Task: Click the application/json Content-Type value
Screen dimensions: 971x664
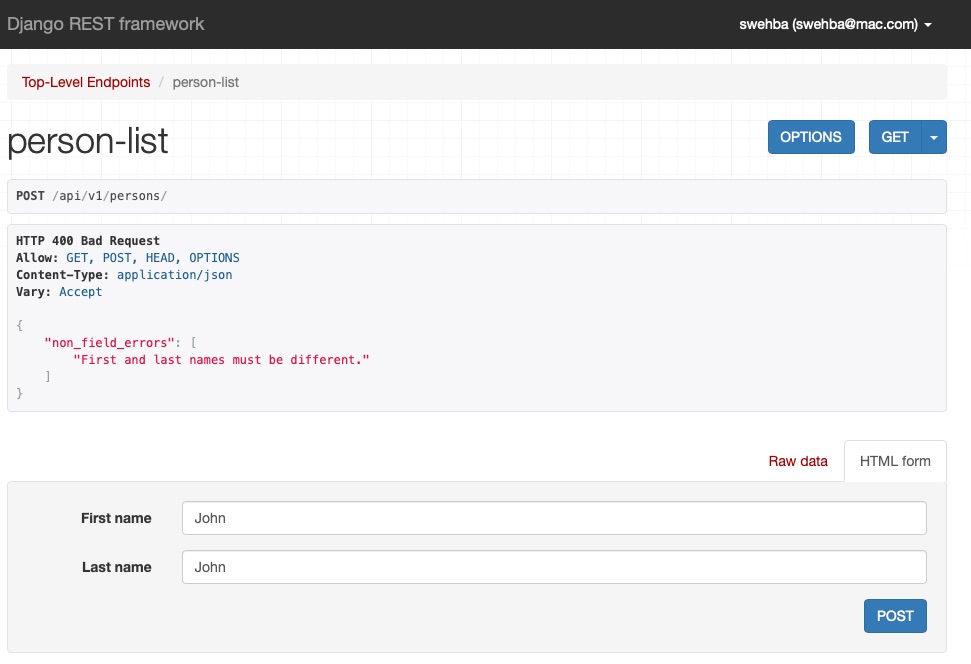Action: pos(174,274)
